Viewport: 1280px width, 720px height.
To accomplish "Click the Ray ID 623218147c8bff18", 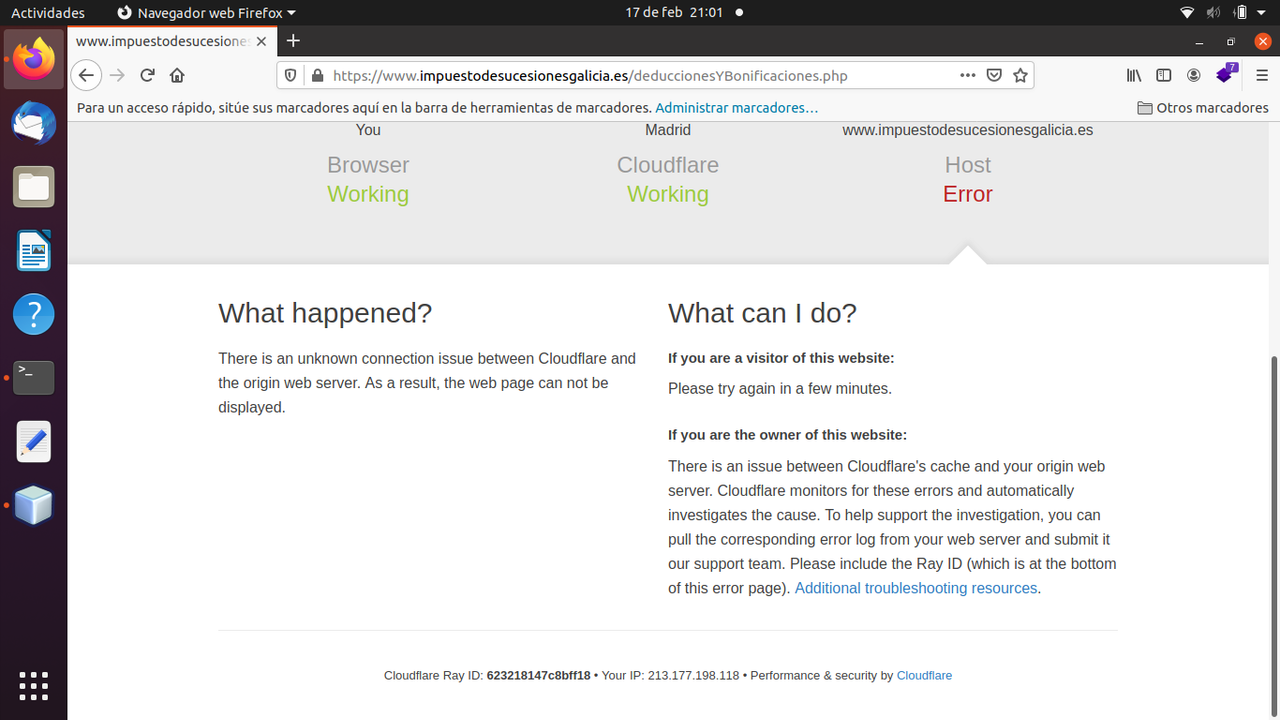I will (x=538, y=675).
